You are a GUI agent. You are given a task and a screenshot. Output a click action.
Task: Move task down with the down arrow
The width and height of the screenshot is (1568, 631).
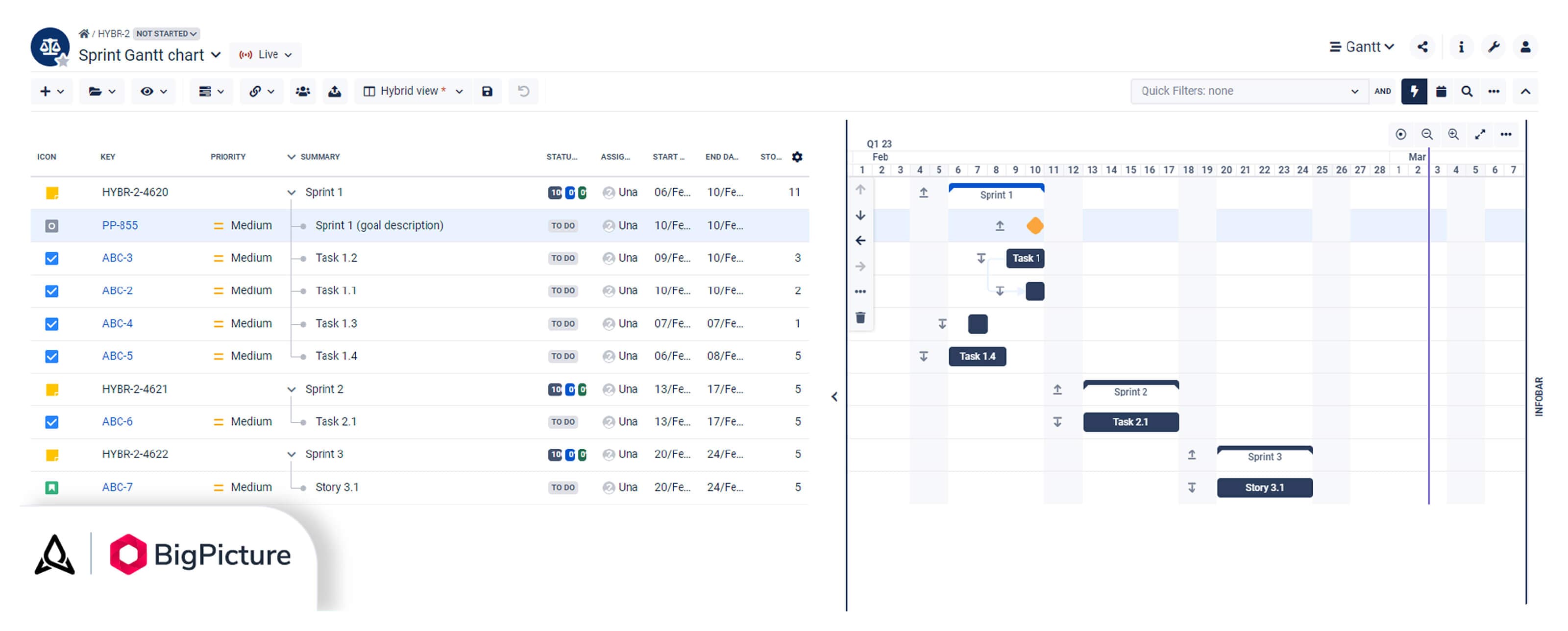(860, 216)
